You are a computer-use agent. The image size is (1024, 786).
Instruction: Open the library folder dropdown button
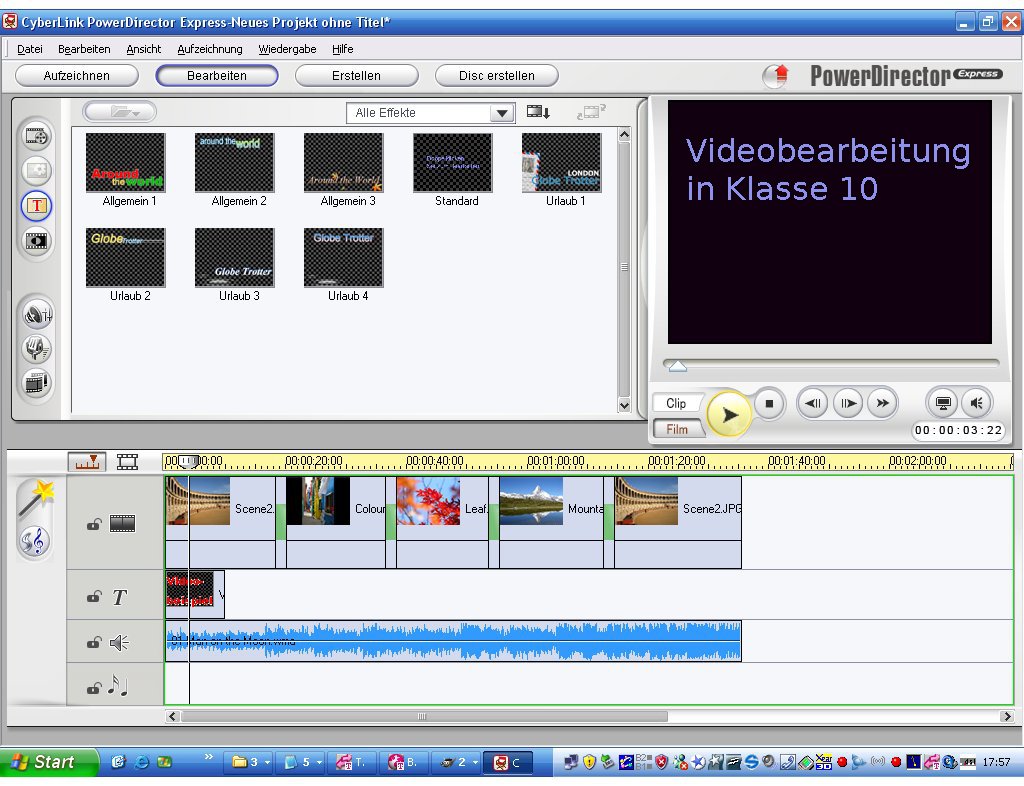(120, 112)
